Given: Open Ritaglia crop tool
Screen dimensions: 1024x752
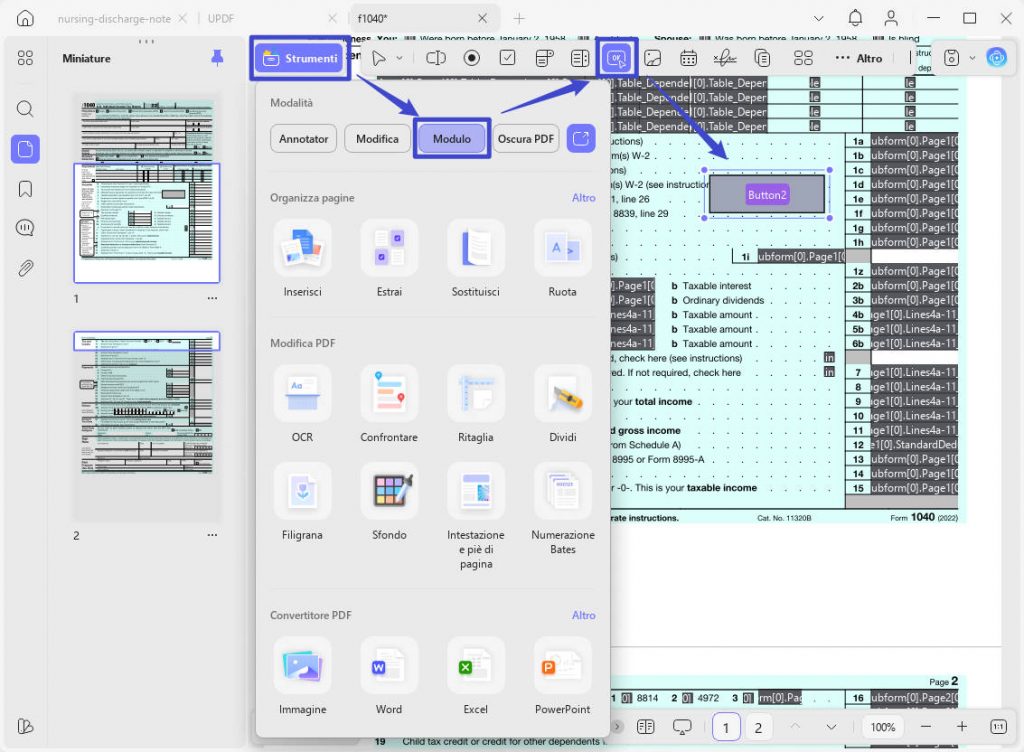Looking at the screenshot, I should tap(475, 405).
